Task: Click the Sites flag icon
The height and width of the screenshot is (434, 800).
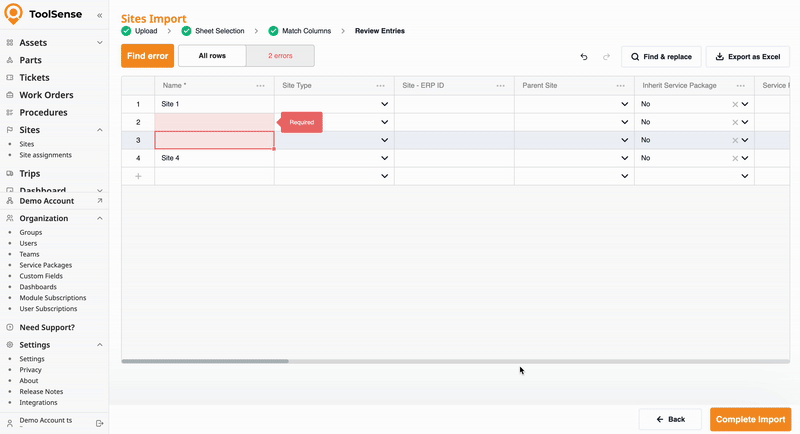Action: tap(10, 130)
